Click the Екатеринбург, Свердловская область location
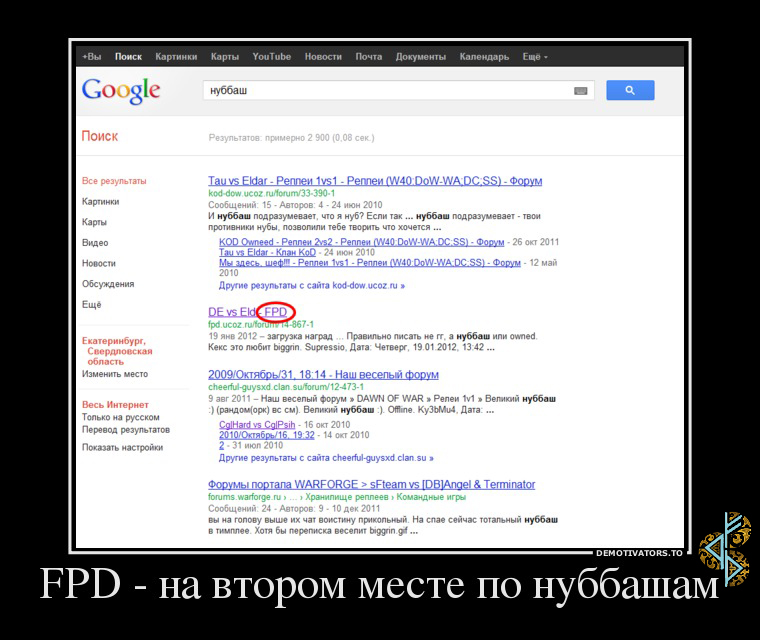 (x=117, y=351)
